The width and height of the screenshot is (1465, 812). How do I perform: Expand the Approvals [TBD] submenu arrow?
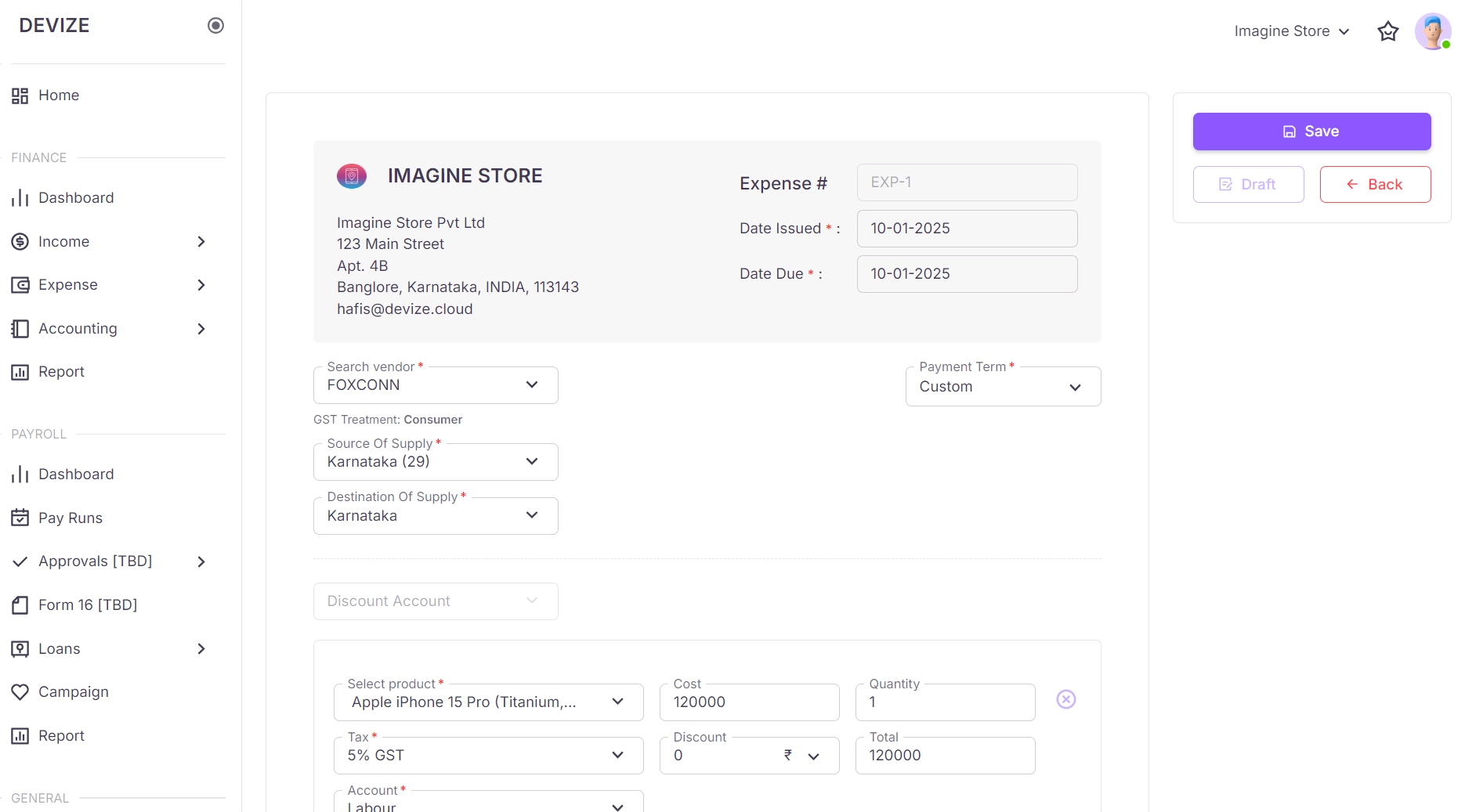(x=201, y=561)
